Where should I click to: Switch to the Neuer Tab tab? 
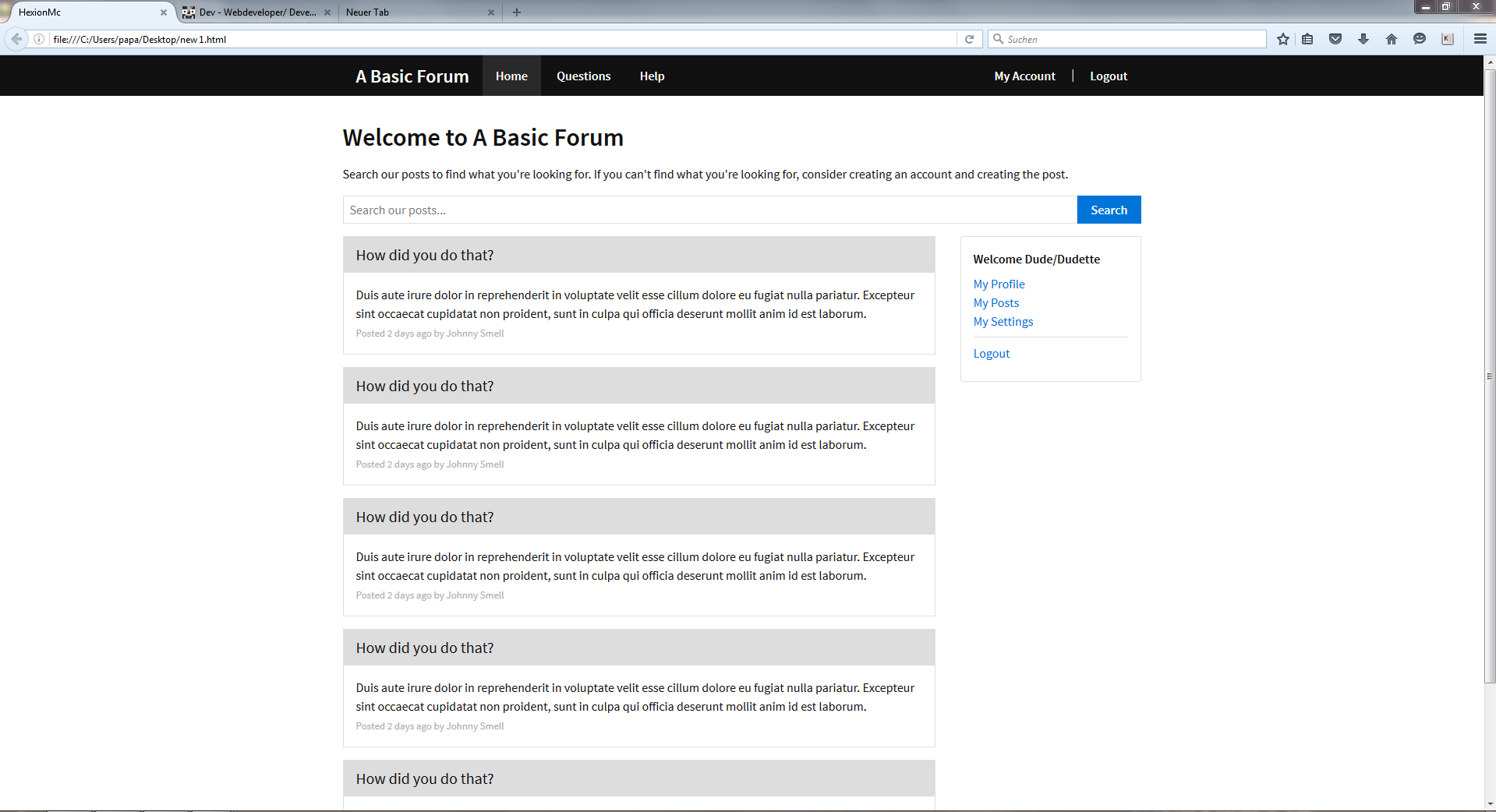pyautogui.click(x=420, y=12)
